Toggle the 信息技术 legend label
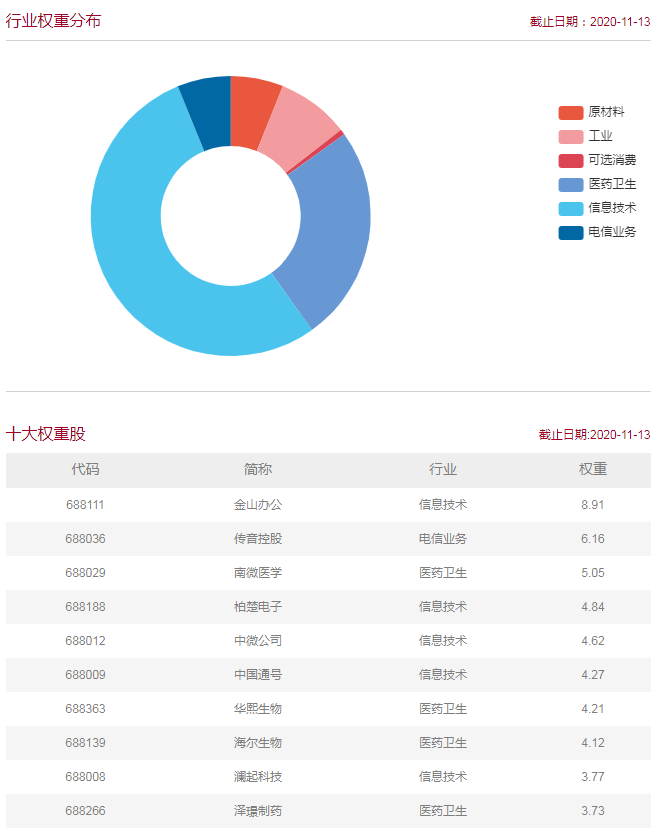Screen dimensions: 661x831 (x=612, y=208)
